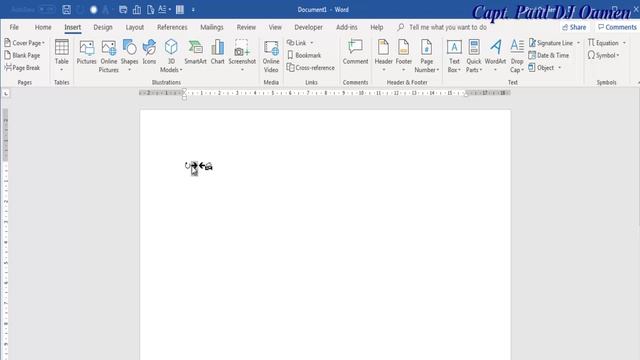Viewport: 640px width, 360px height.
Task: Toggle the AutoSave switch
Action: tap(47, 9)
